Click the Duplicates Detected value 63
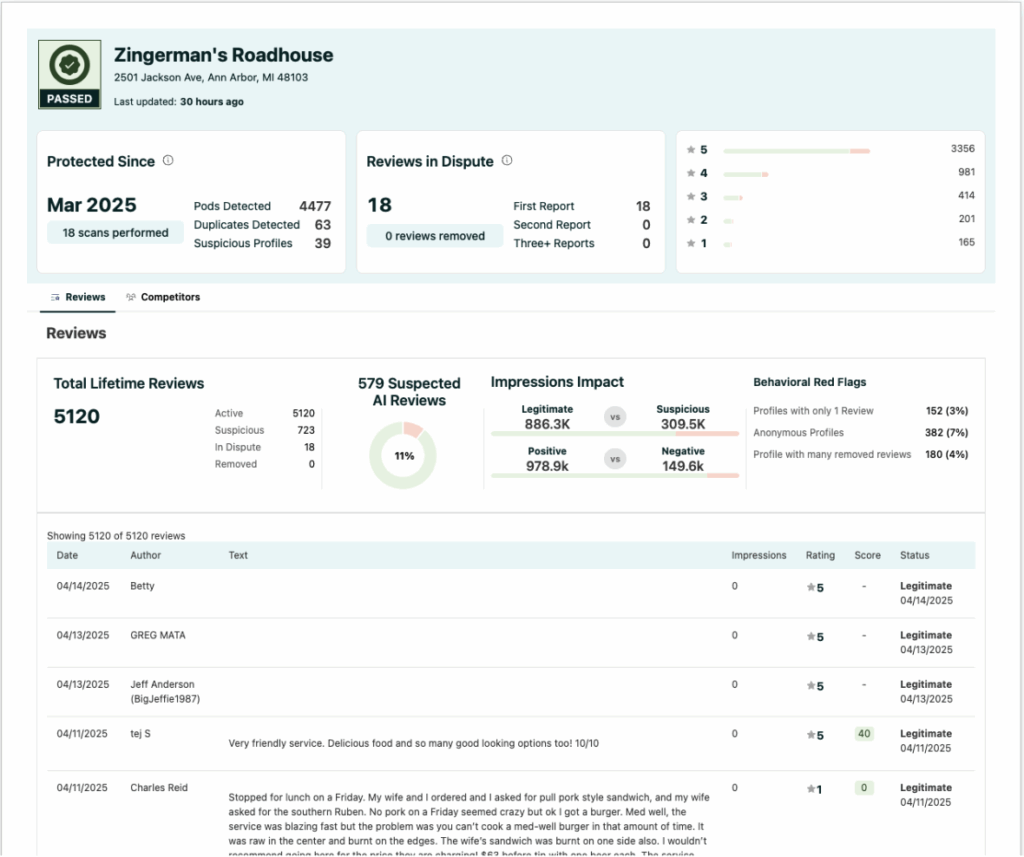1024x857 pixels. [x=323, y=225]
